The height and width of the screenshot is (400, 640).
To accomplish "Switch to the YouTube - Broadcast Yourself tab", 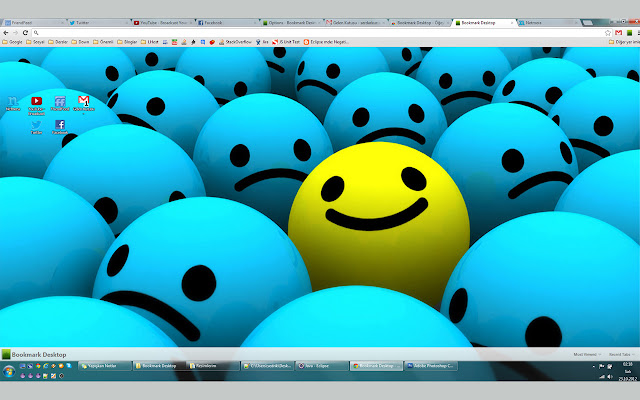I will click(x=163, y=23).
